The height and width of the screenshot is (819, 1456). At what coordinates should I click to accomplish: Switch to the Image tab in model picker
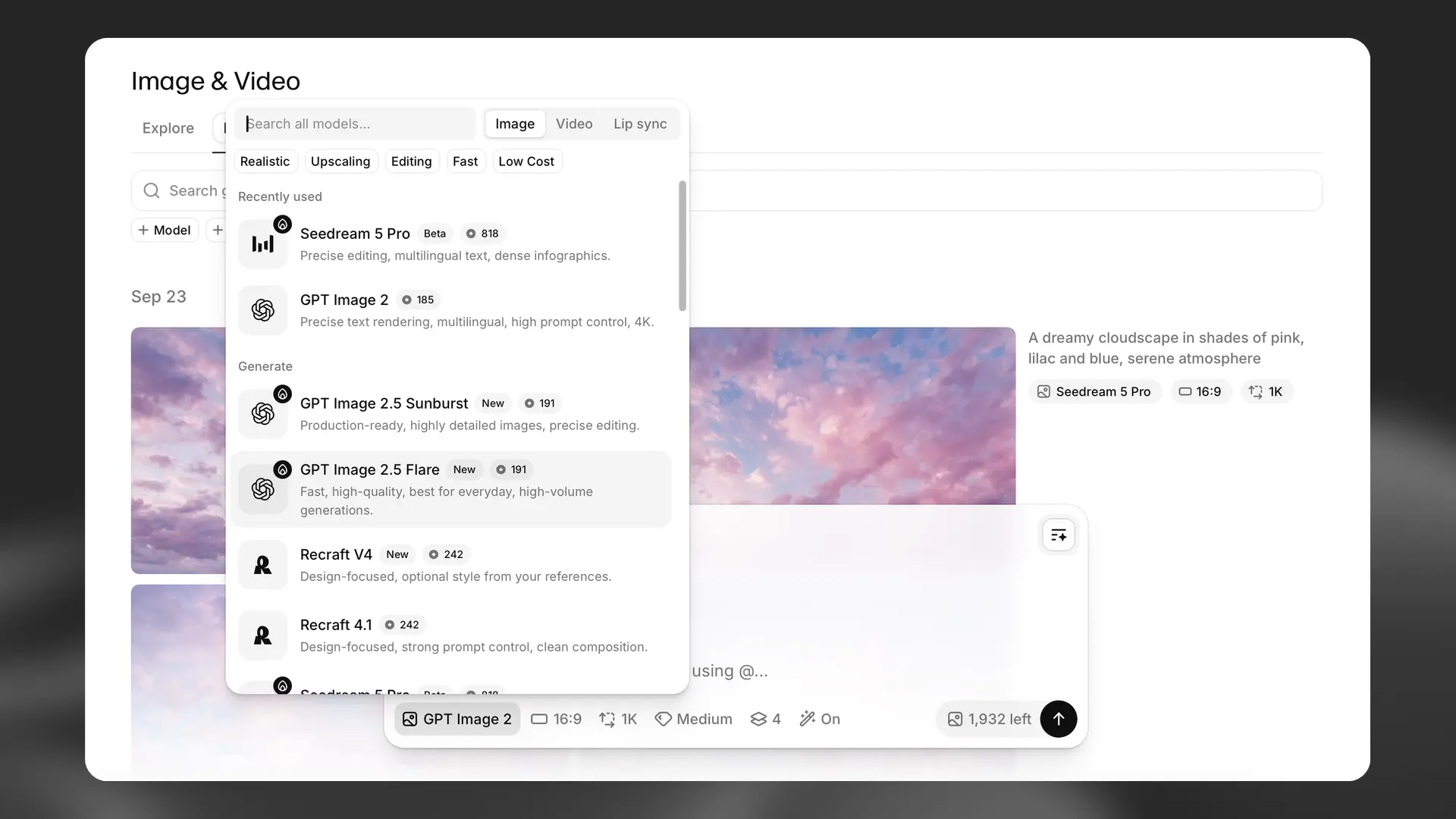(x=515, y=124)
